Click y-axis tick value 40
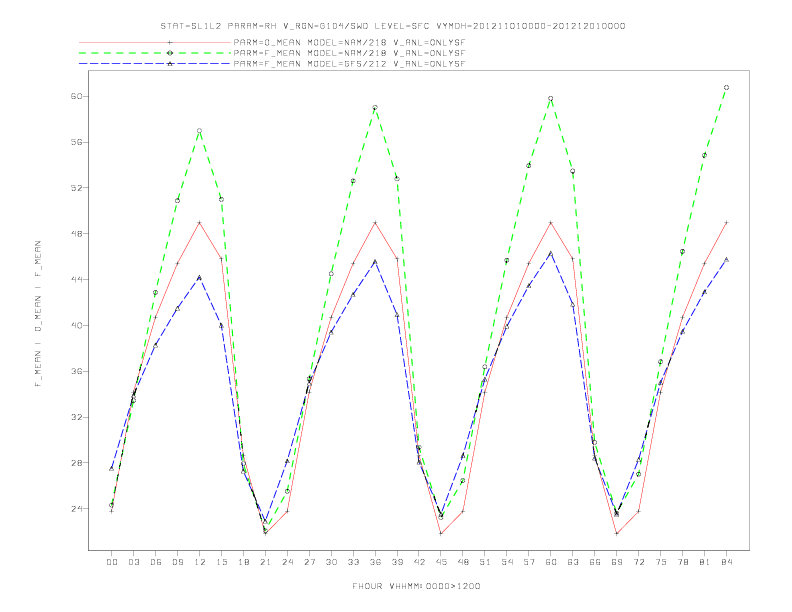 [x=76, y=325]
